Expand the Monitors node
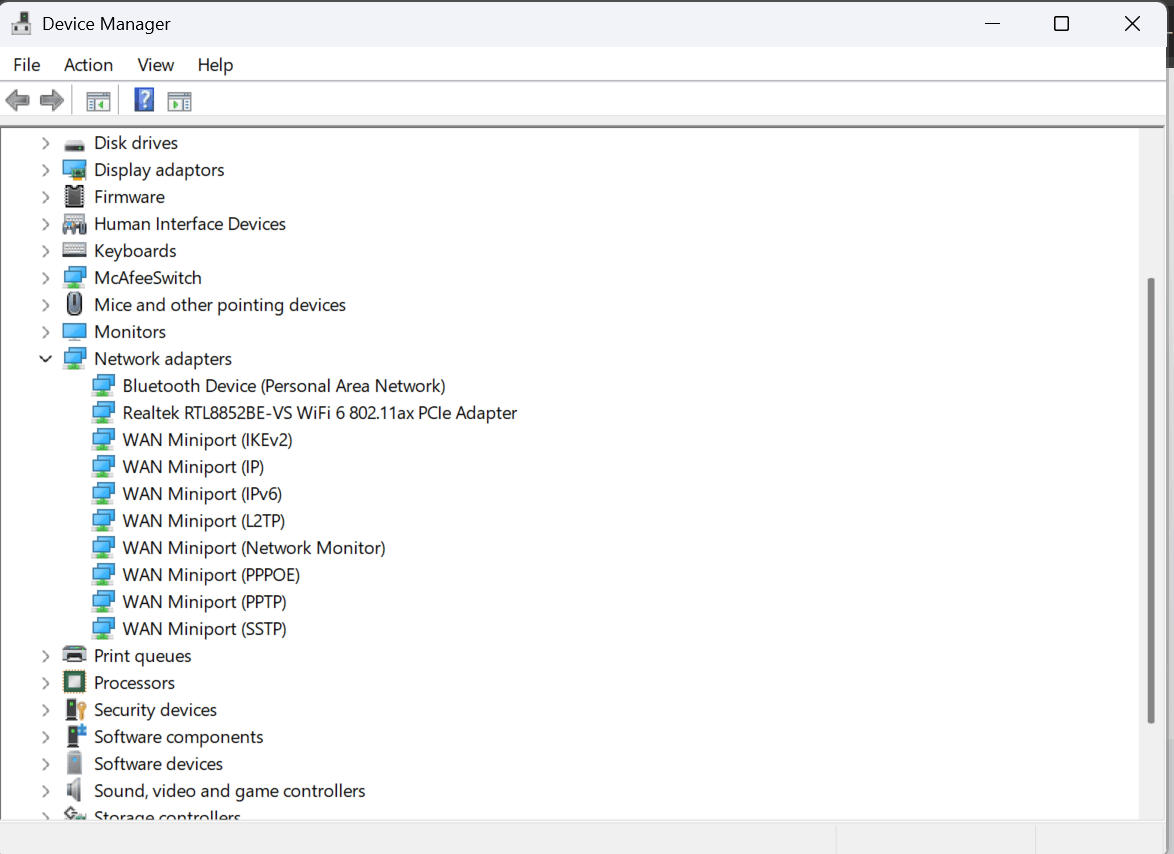Viewport: 1174px width, 854px height. click(46, 332)
